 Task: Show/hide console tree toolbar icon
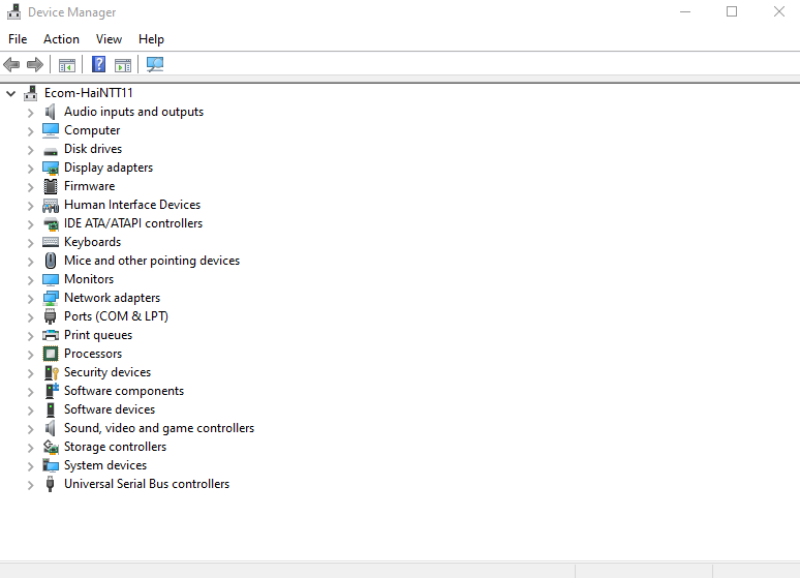pos(67,65)
